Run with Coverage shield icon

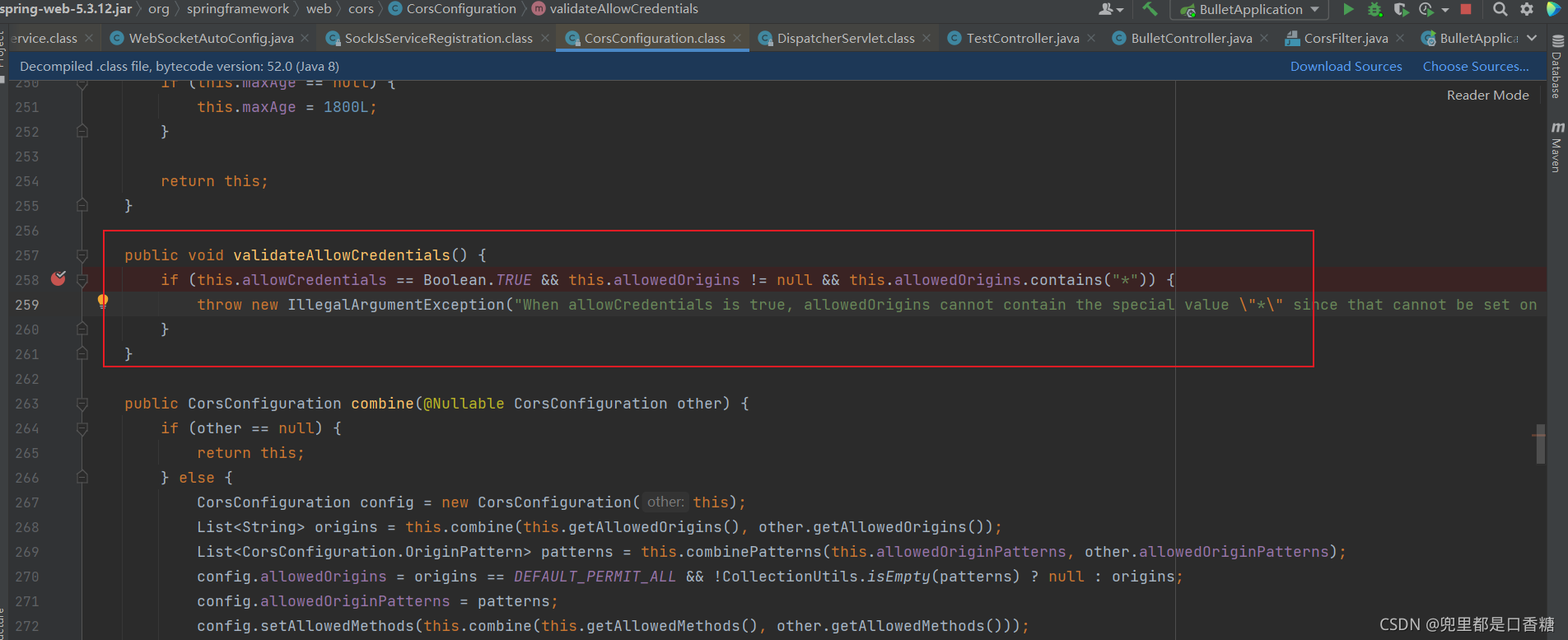(1400, 9)
